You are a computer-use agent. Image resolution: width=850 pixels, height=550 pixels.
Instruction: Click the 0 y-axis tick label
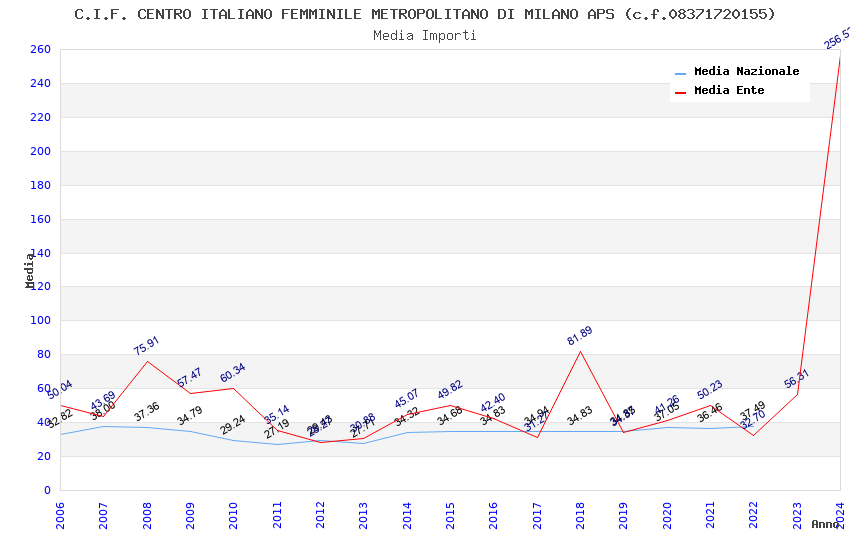[x=47, y=490]
